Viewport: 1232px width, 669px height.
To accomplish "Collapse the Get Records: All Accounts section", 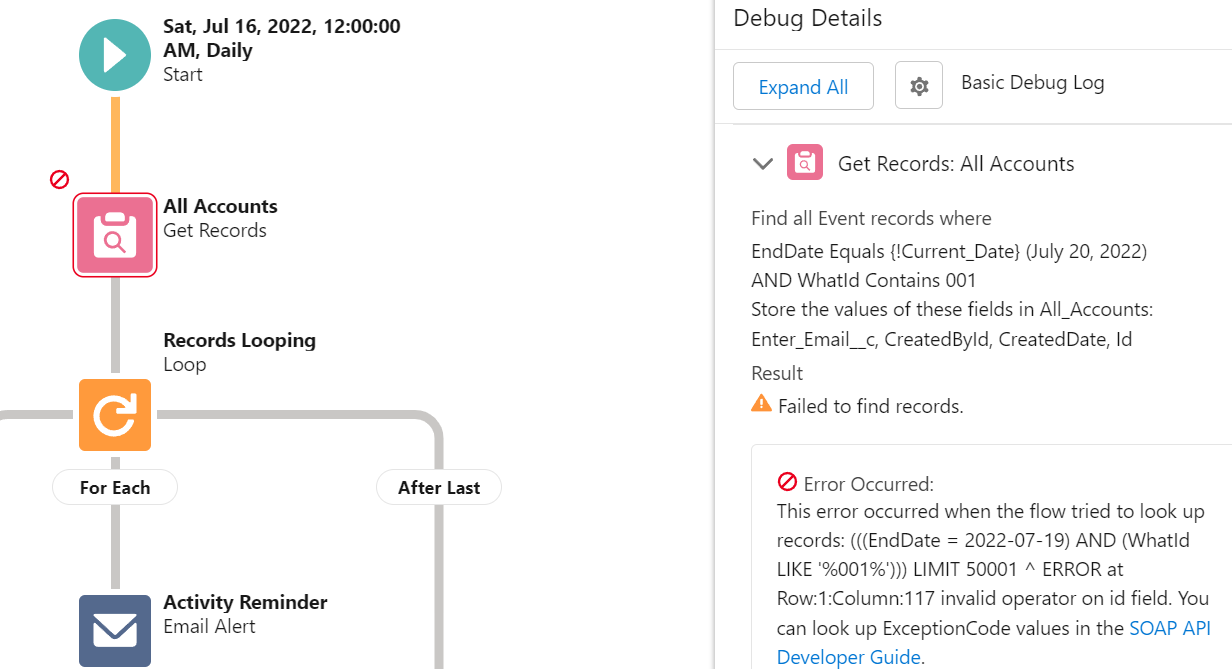I will click(x=762, y=163).
